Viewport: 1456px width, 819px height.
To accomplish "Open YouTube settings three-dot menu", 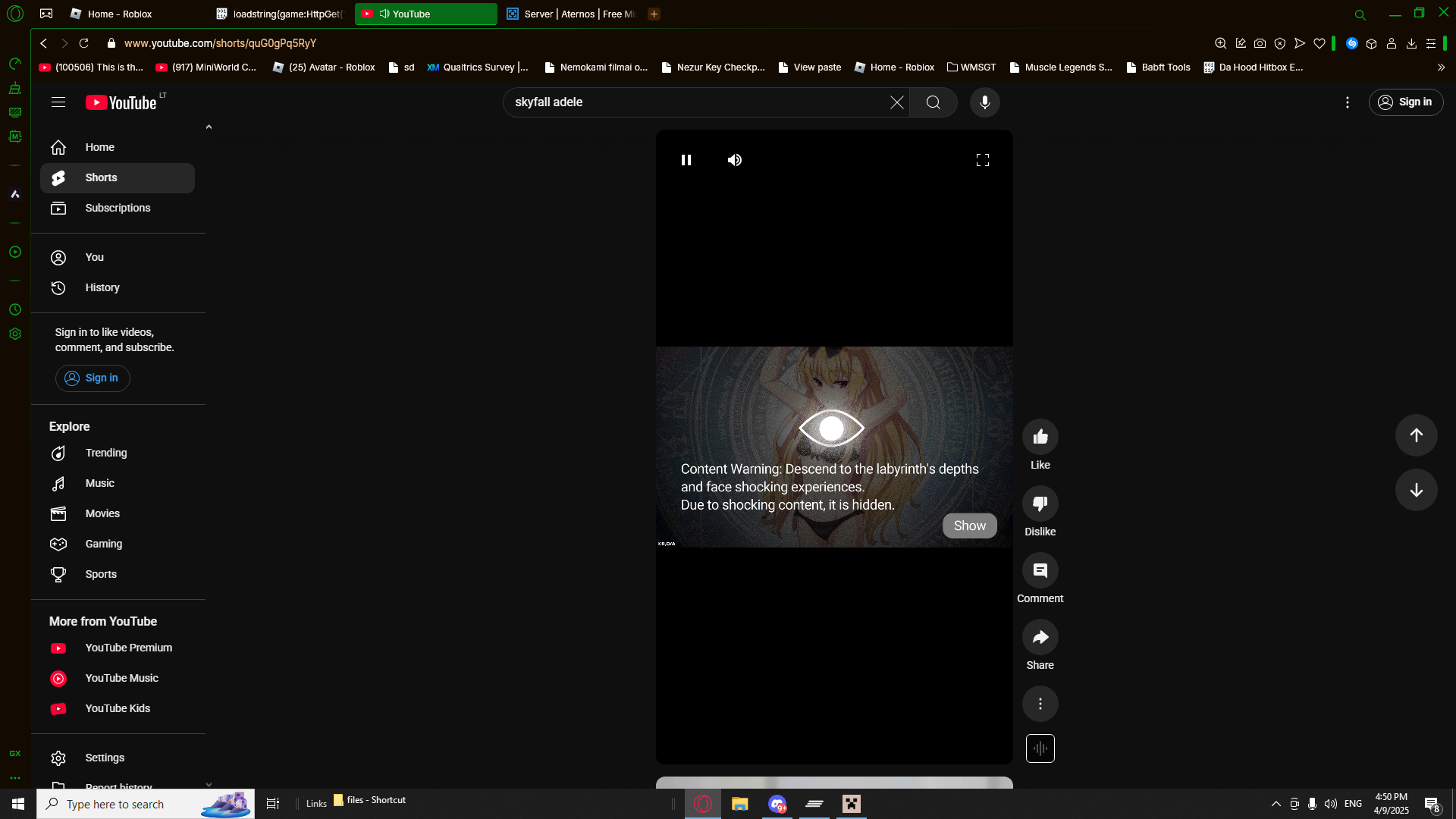I will pyautogui.click(x=1348, y=102).
